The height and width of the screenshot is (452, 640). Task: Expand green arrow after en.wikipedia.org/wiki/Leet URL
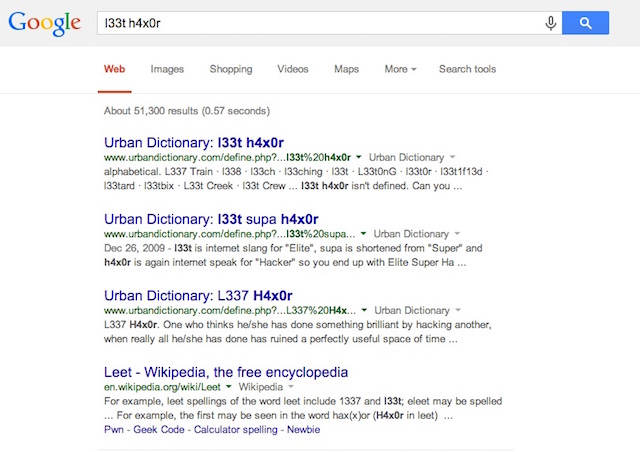tap(229, 386)
